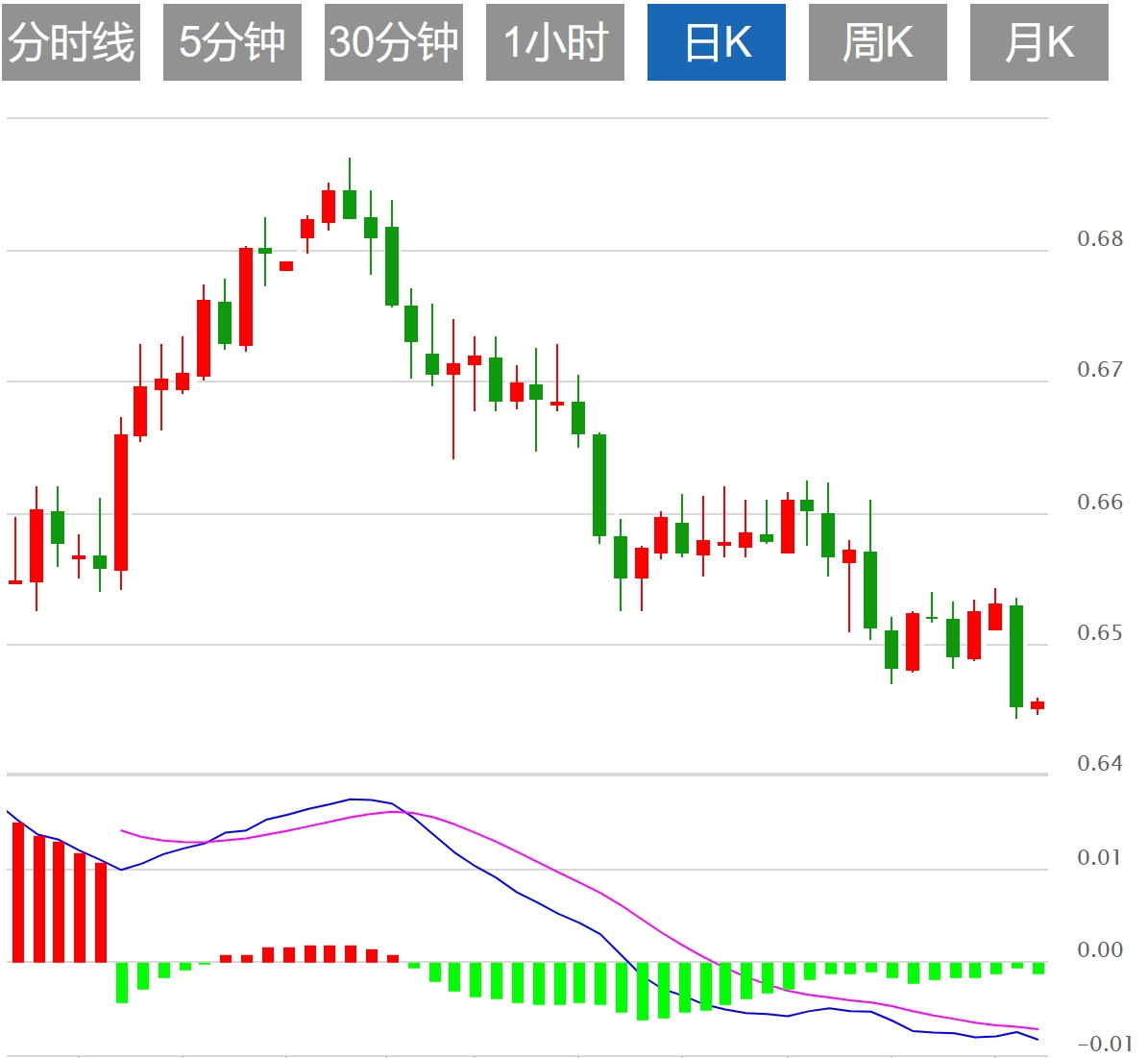
Task: Click the 0.65 price axis label
Action: point(1100,632)
